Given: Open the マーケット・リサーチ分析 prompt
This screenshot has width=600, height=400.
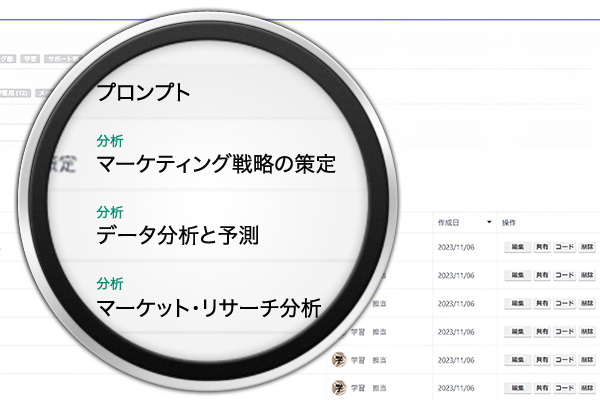Looking at the screenshot, I should click(208, 308).
